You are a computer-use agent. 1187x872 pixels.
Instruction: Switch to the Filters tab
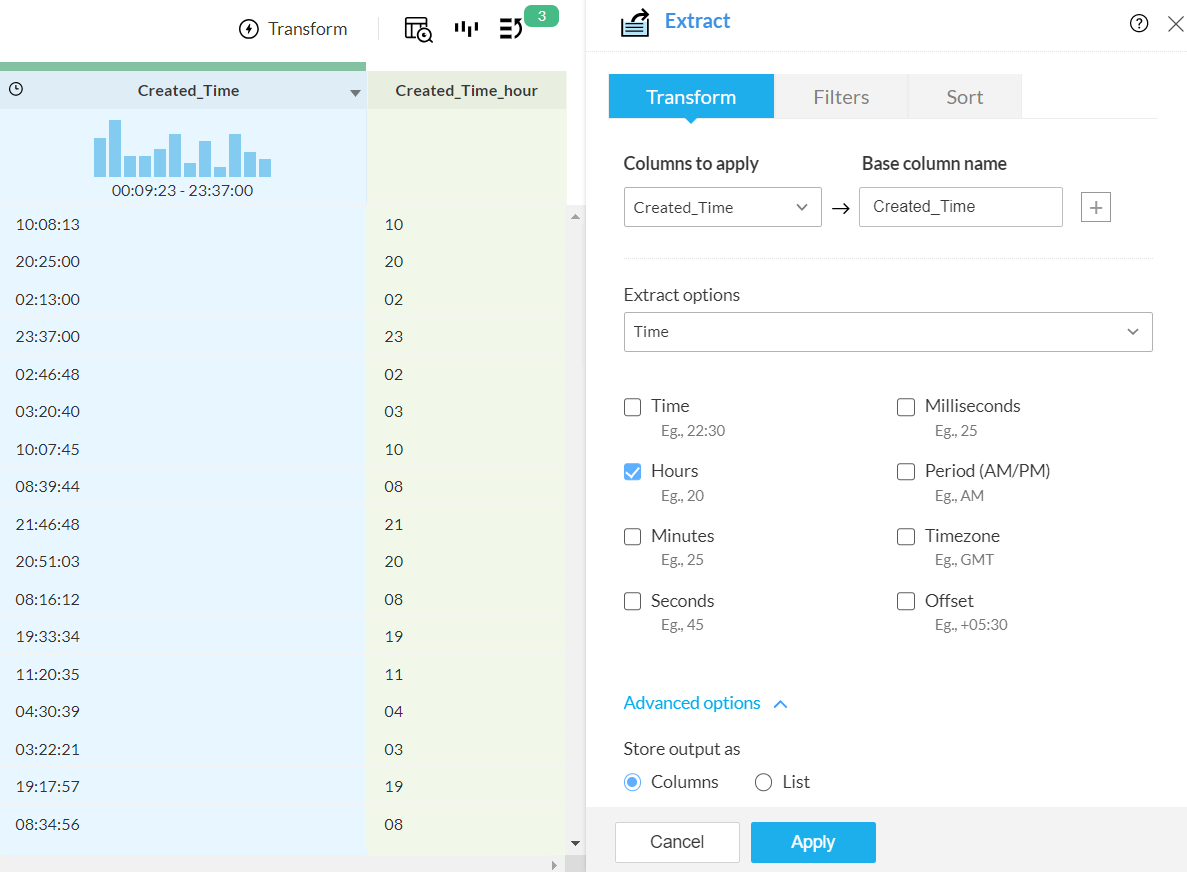[840, 97]
